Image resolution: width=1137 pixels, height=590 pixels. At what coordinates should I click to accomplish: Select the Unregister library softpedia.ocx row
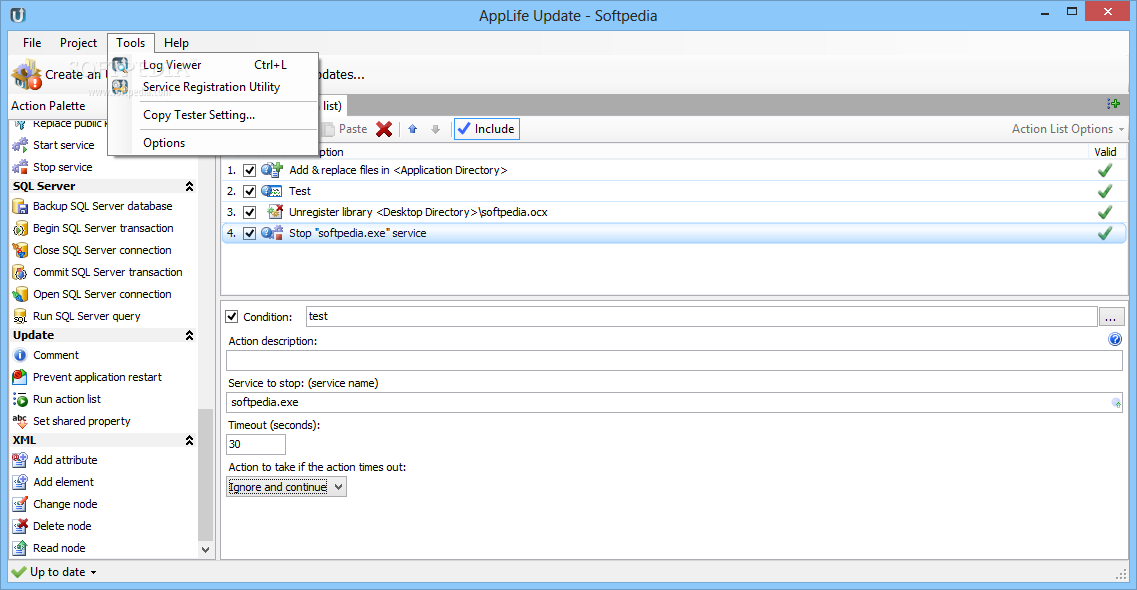[674, 212]
